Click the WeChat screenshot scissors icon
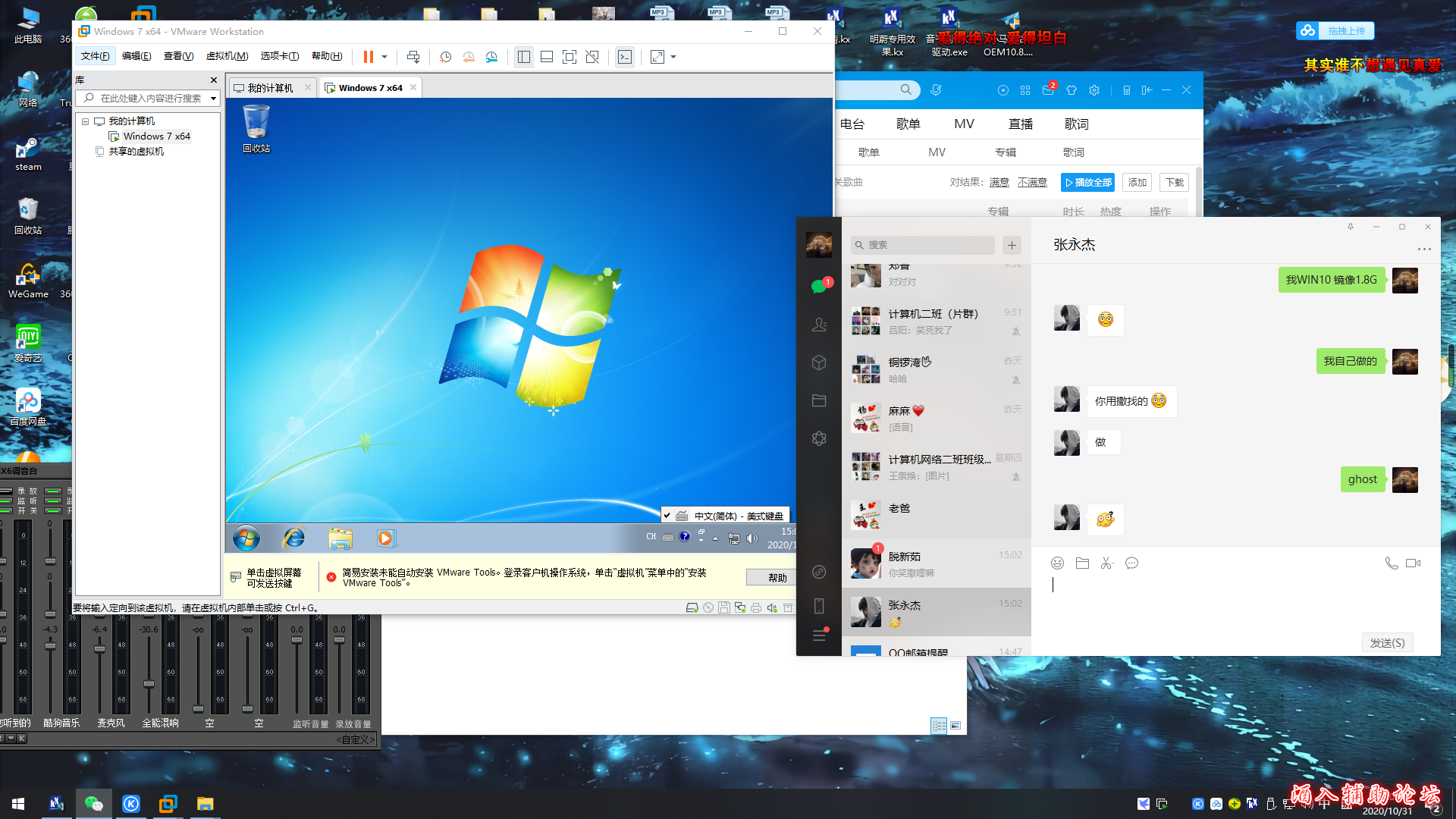The height and width of the screenshot is (819, 1456). (x=1106, y=563)
